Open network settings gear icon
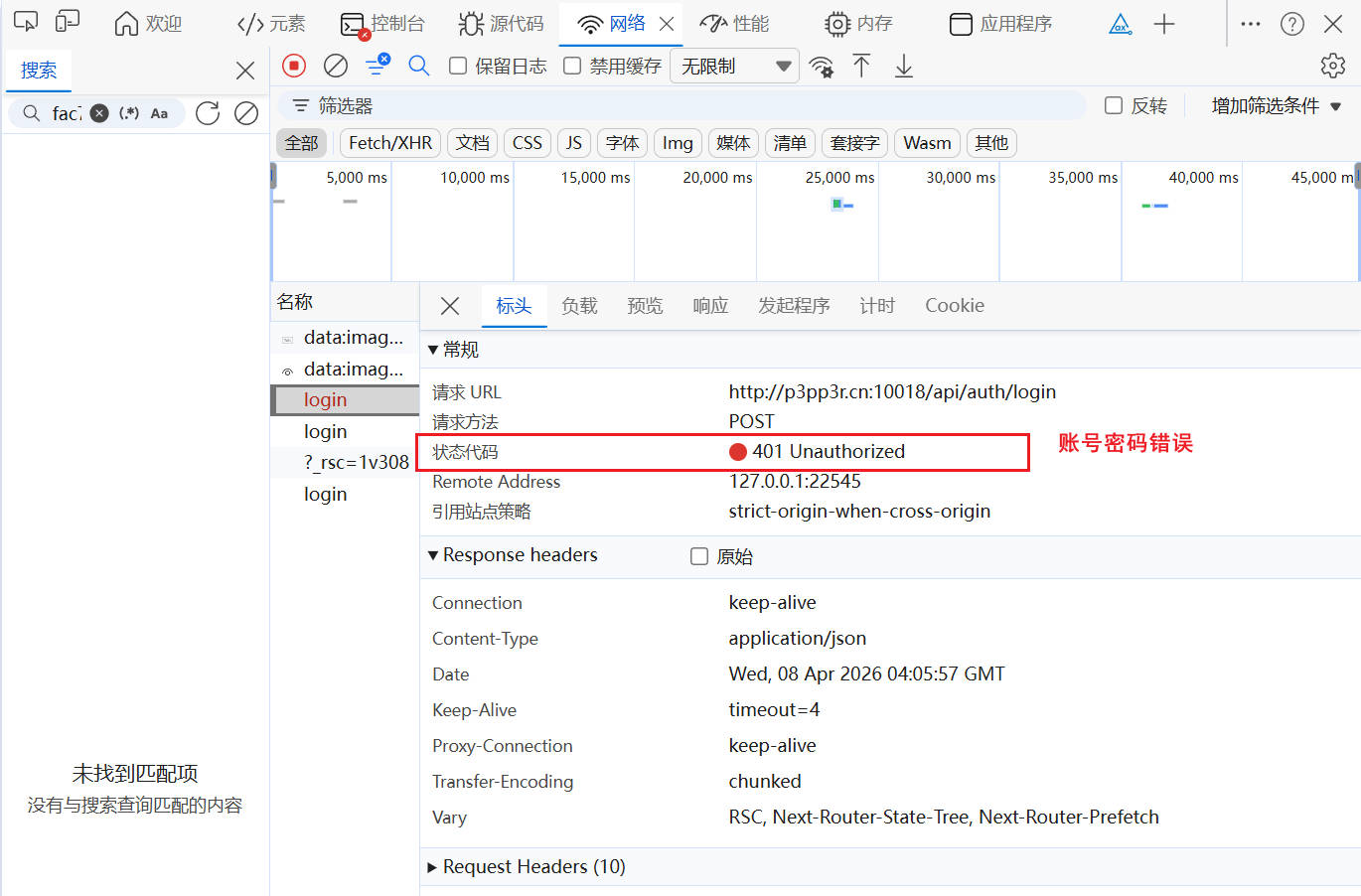Image resolution: width=1361 pixels, height=896 pixels. click(1332, 66)
